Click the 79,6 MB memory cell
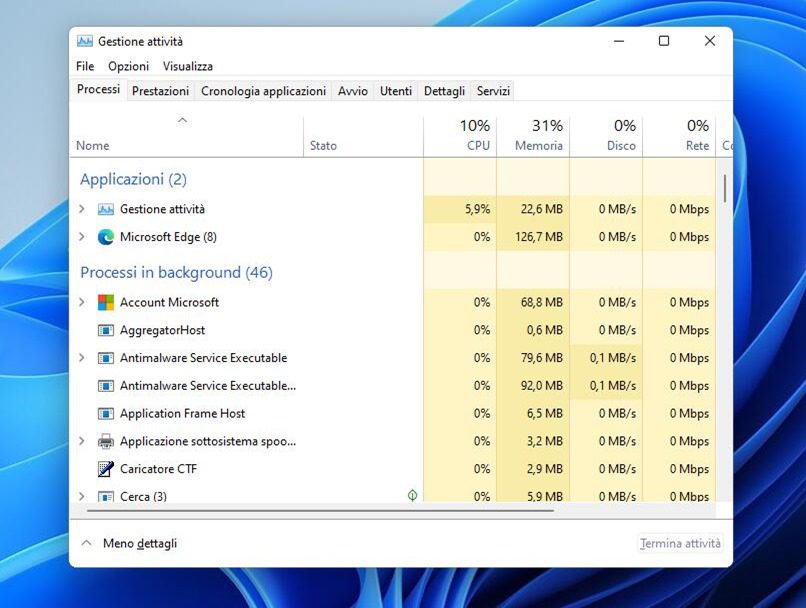The width and height of the screenshot is (806, 608). (x=533, y=358)
